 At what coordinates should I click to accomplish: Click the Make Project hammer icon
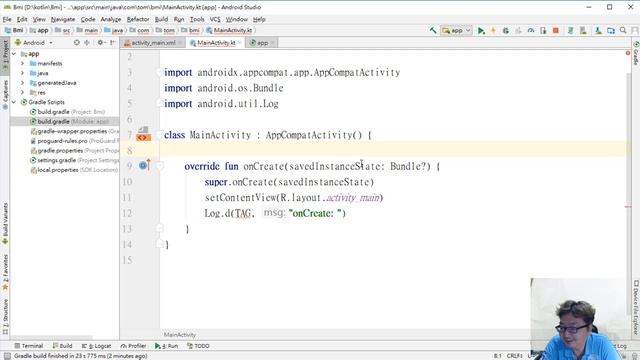coord(433,30)
